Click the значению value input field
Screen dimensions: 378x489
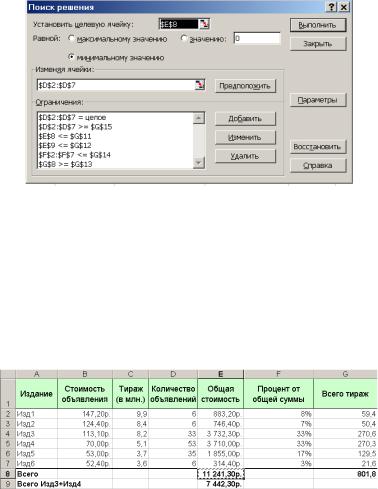[x=257, y=38]
